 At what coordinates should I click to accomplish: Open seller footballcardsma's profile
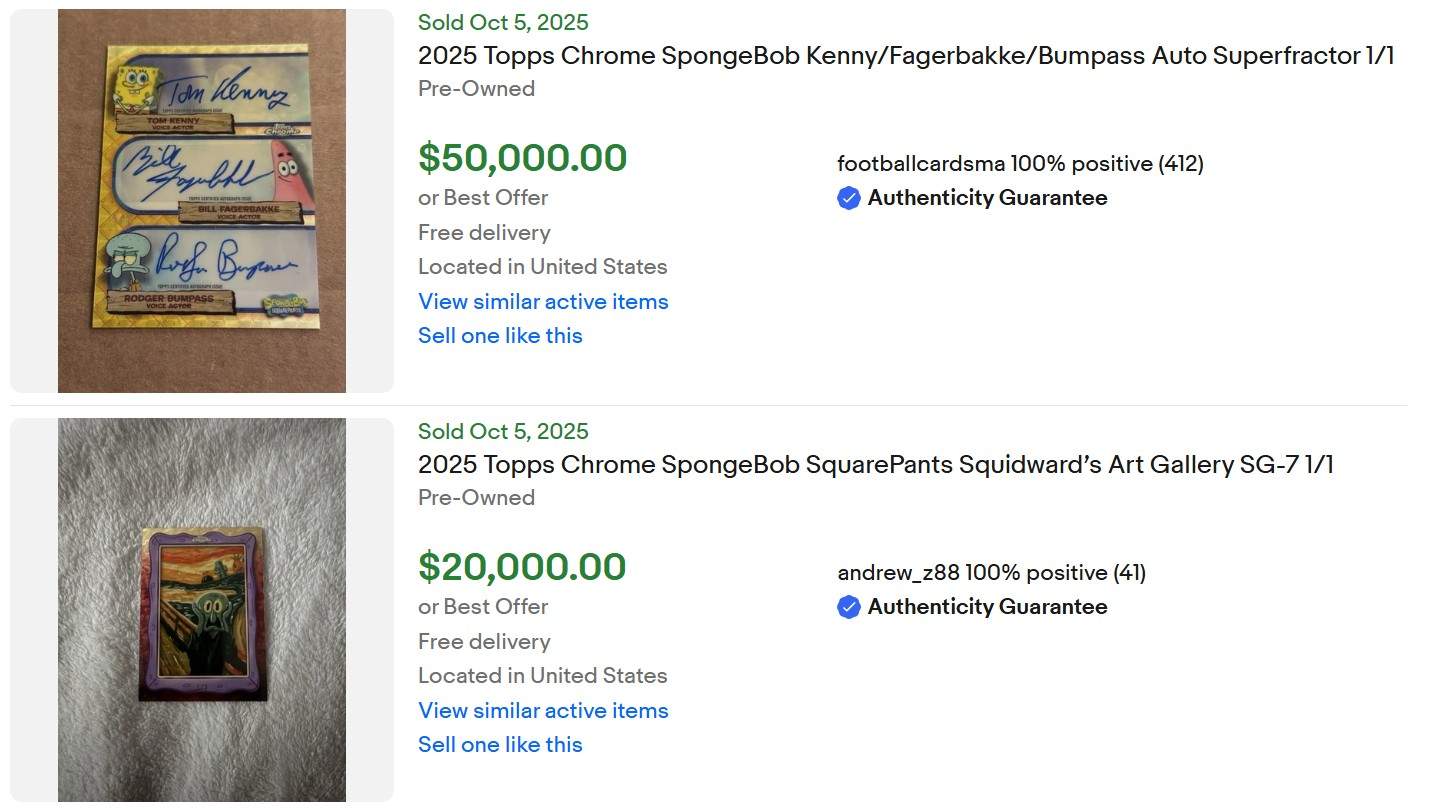(921, 164)
